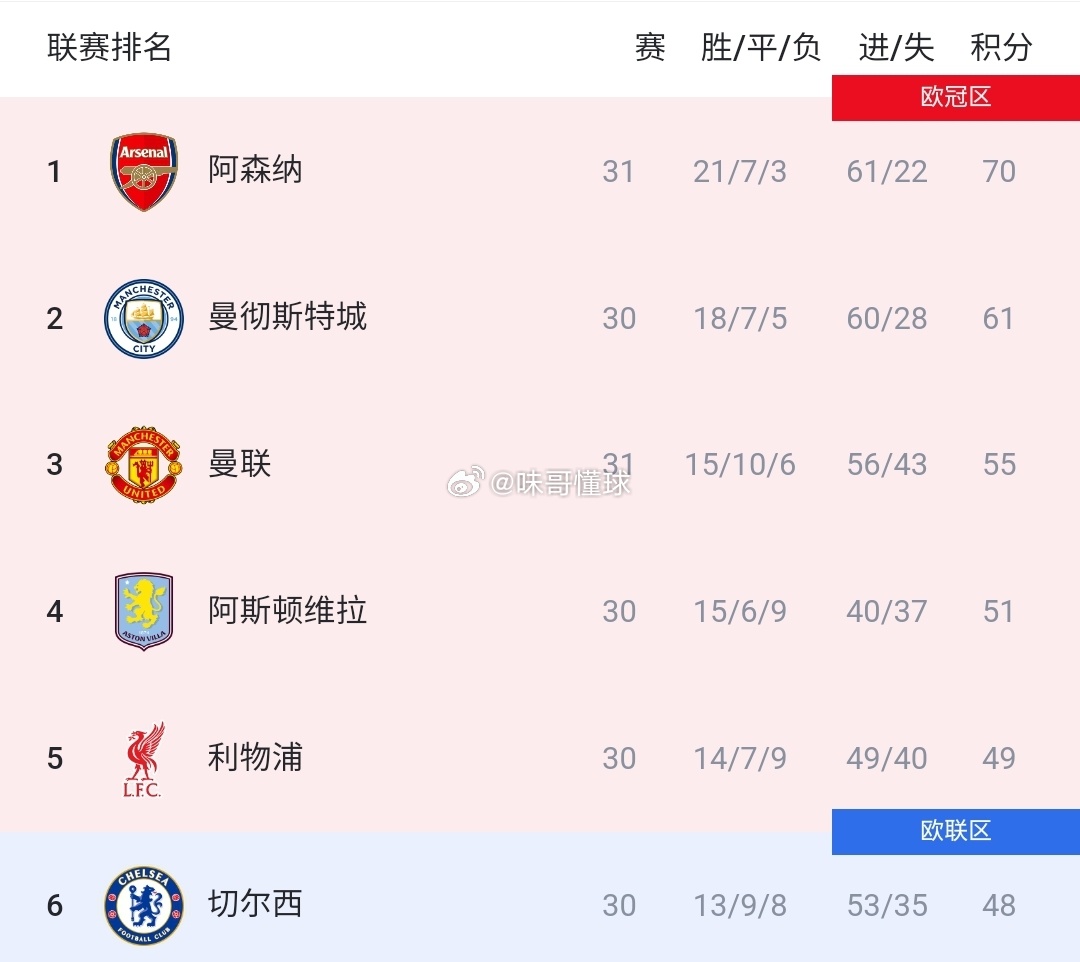Click team name 曼联

click(240, 463)
